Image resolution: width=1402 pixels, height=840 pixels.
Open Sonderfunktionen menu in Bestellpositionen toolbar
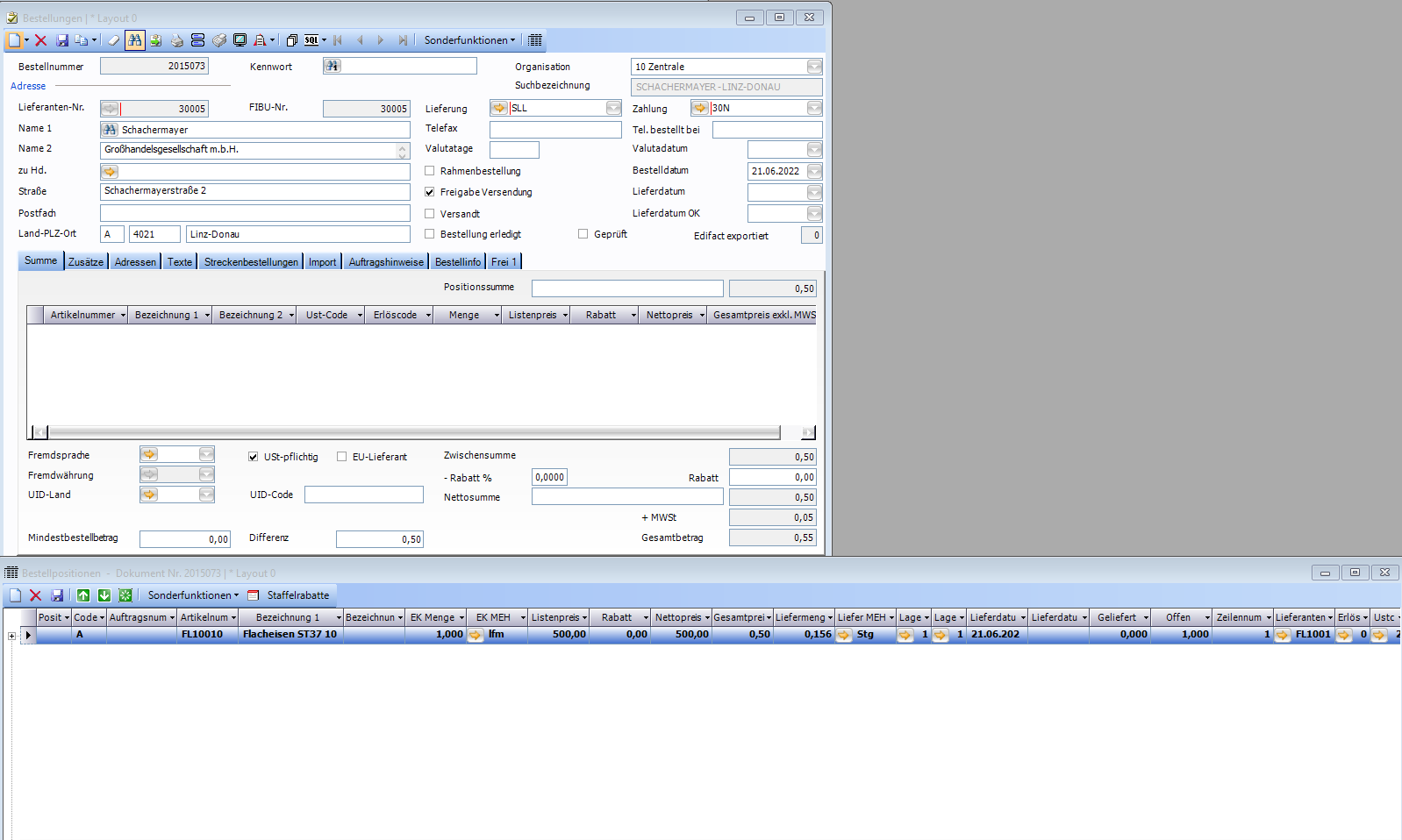(x=192, y=595)
